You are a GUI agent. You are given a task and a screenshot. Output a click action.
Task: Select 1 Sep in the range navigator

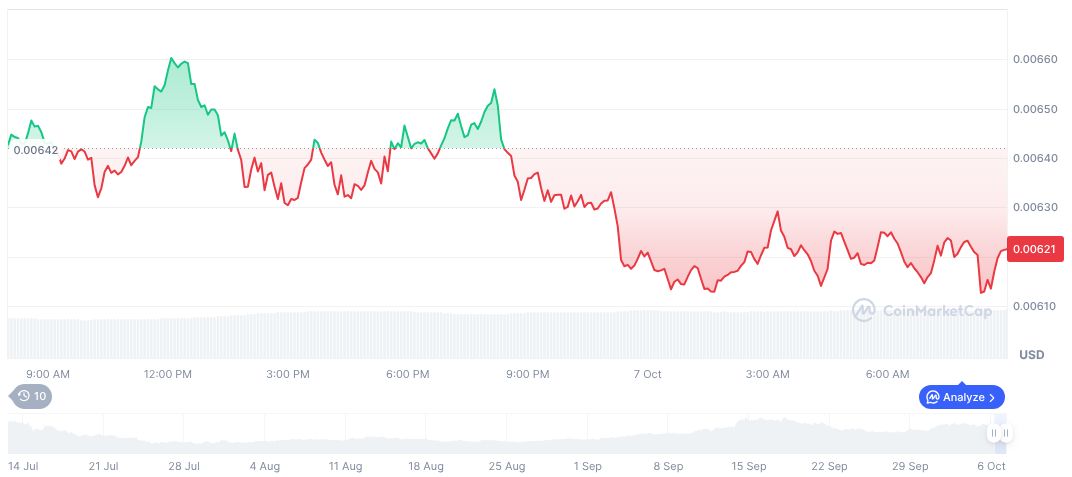pos(588,466)
